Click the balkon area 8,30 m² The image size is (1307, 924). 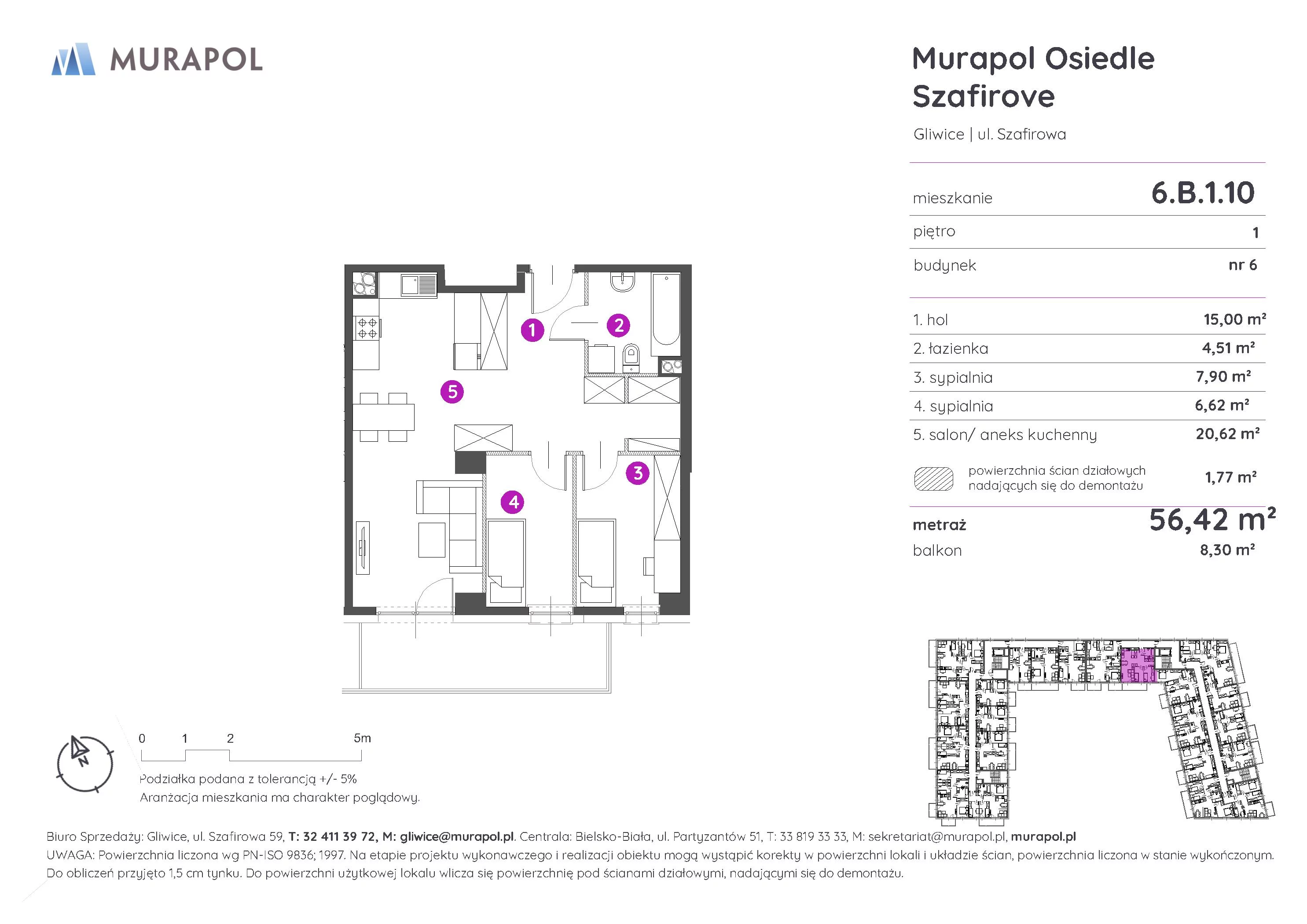point(1227,550)
